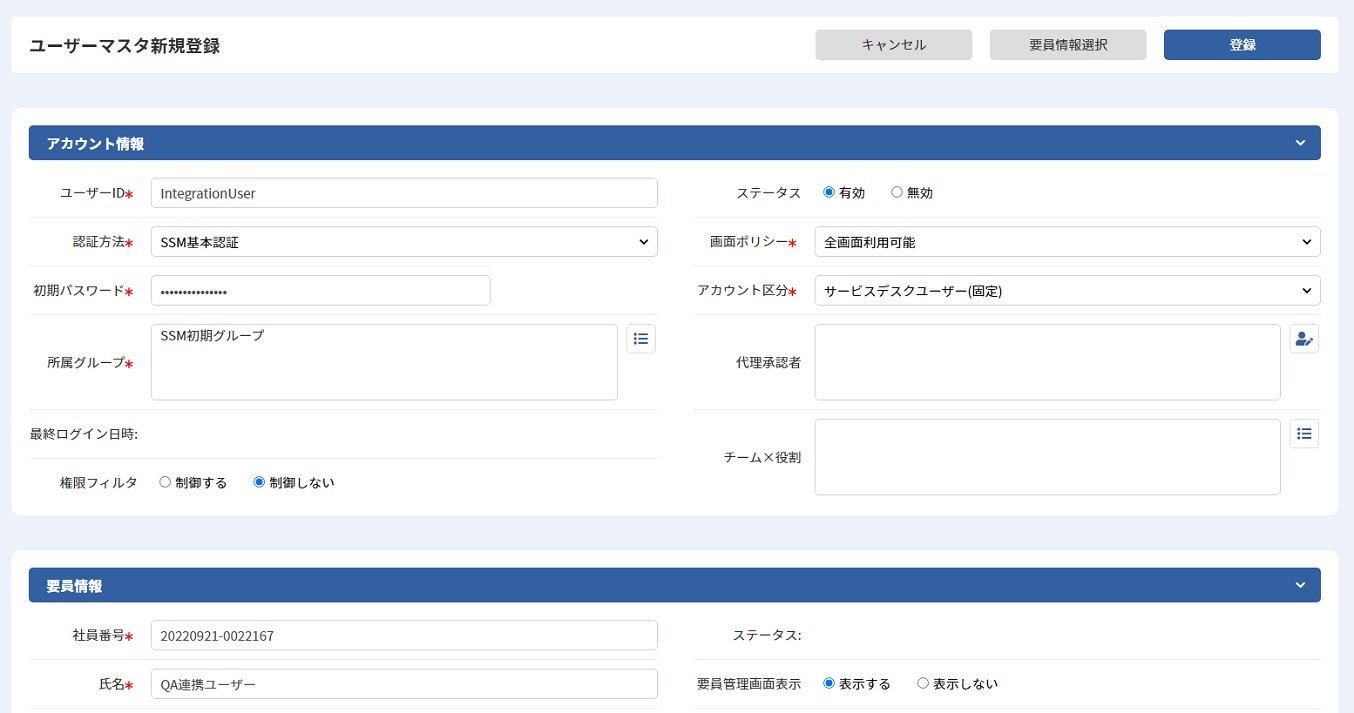Viewport: 1354px width, 713px height.
Task: Click the 代理承認者 text area
Action: (x=1048, y=362)
